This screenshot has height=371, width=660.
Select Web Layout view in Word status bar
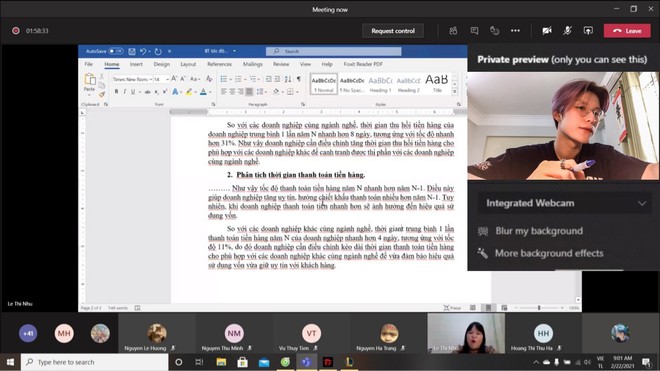(504, 308)
